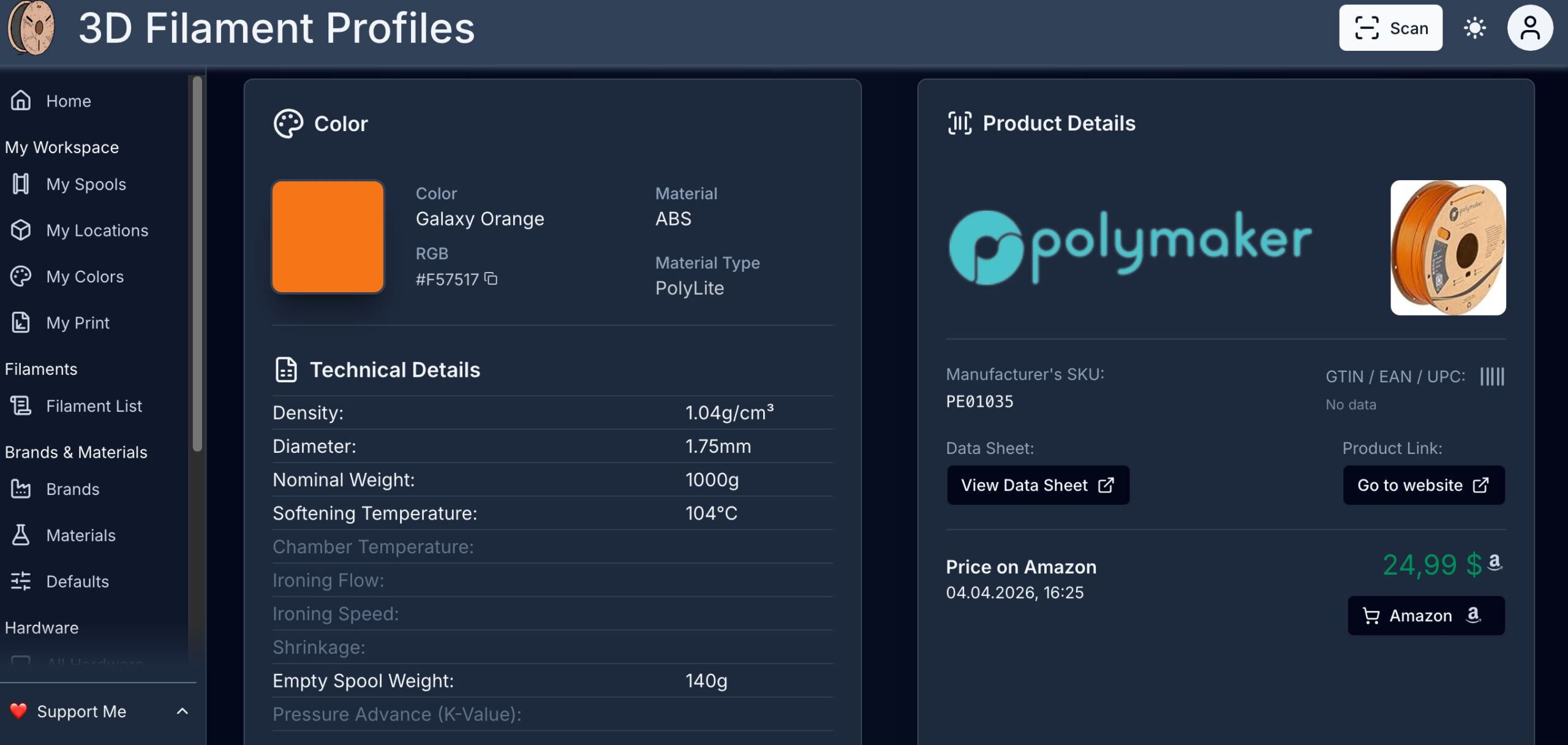Select the Brands menu item
The width and height of the screenshot is (1568, 745).
pyautogui.click(x=72, y=490)
